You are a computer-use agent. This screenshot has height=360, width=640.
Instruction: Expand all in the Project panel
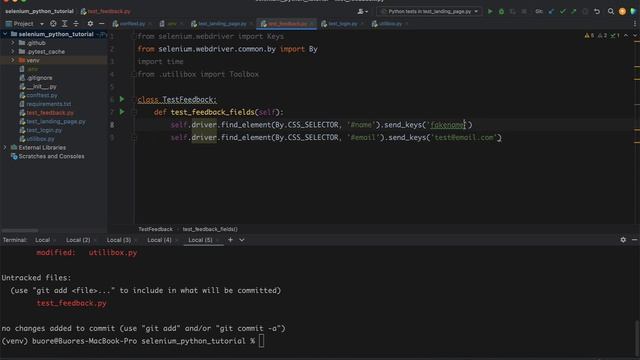64,24
